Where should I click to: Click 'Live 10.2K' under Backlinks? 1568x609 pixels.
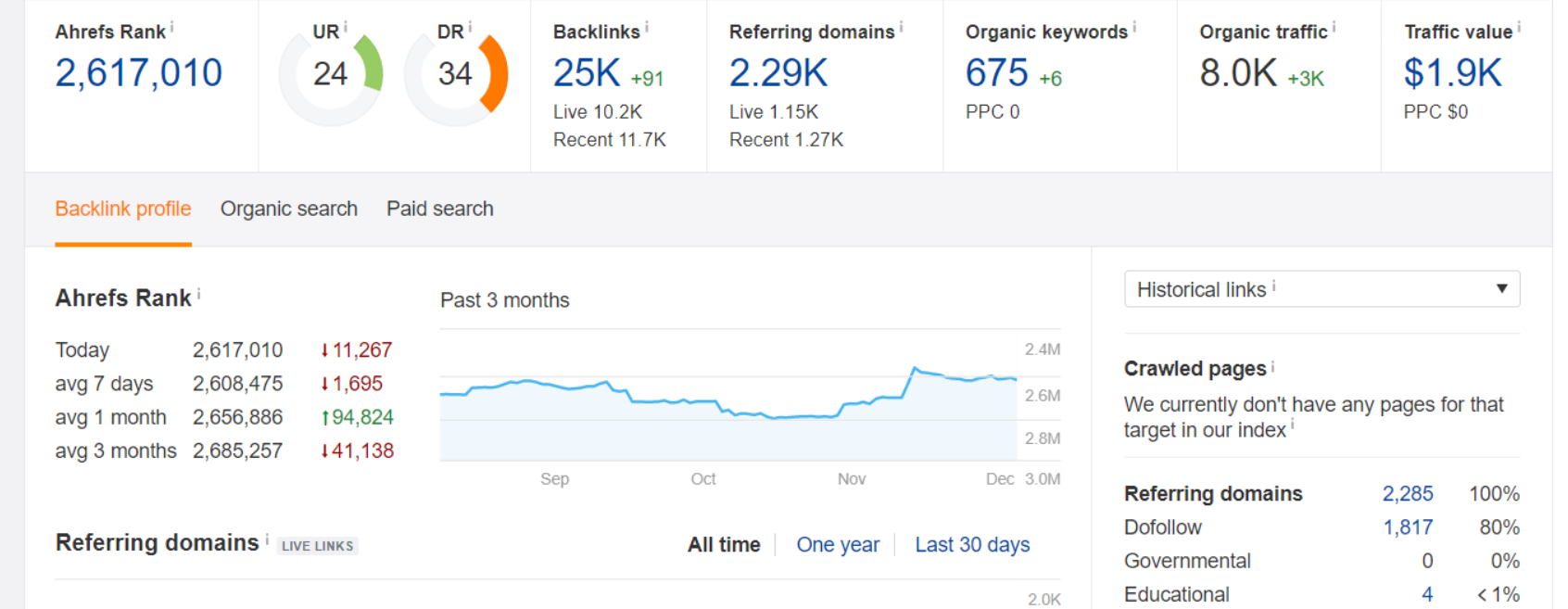pos(598,112)
